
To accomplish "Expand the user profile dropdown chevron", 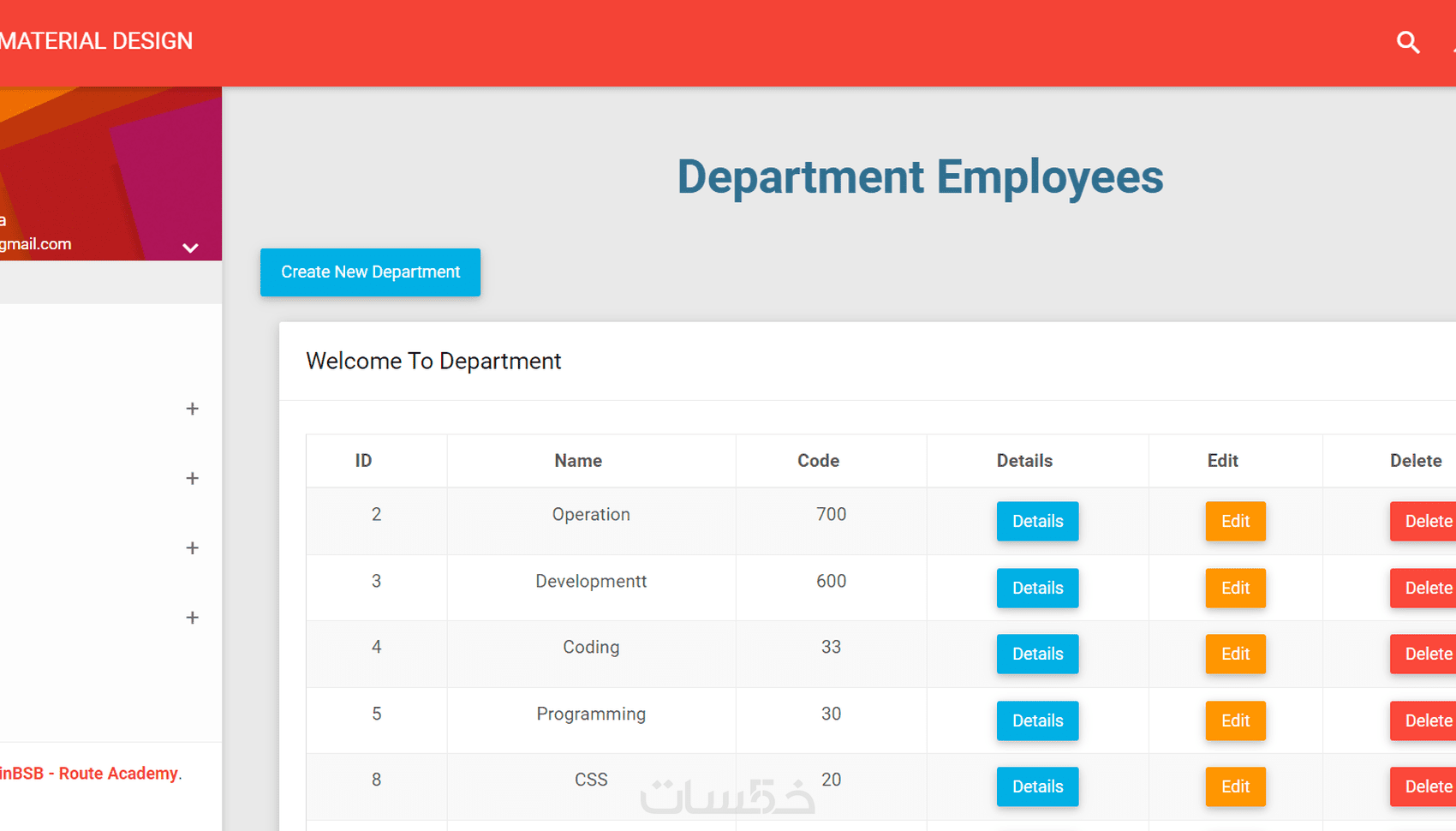I will [190, 248].
